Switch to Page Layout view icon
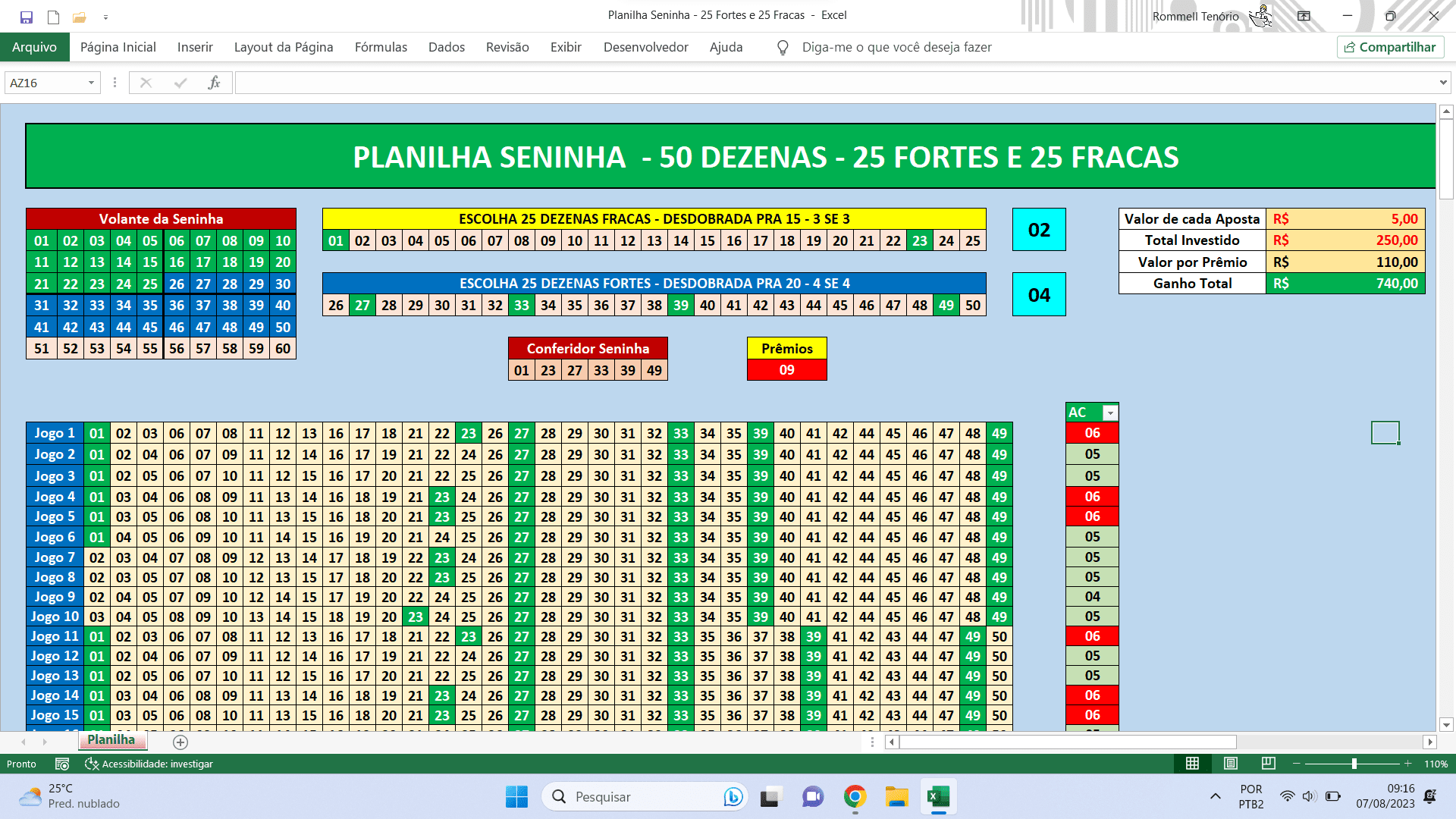1456x819 pixels. (x=1231, y=763)
